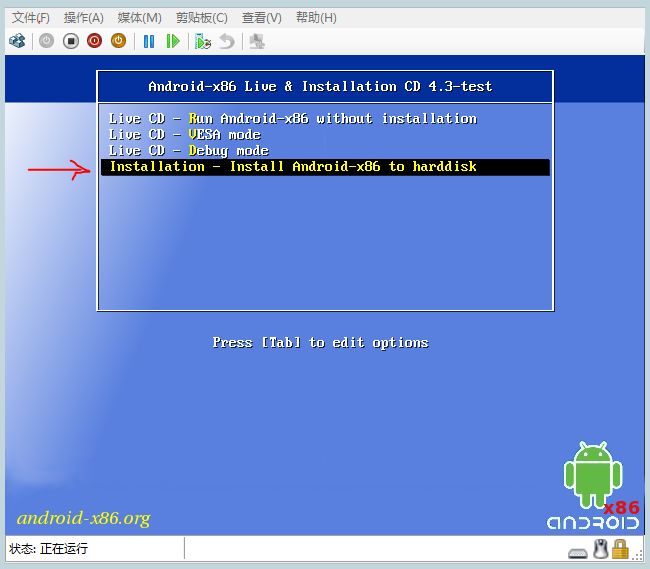Save the VM state with the orange power icon
650x569 pixels.
(x=119, y=41)
